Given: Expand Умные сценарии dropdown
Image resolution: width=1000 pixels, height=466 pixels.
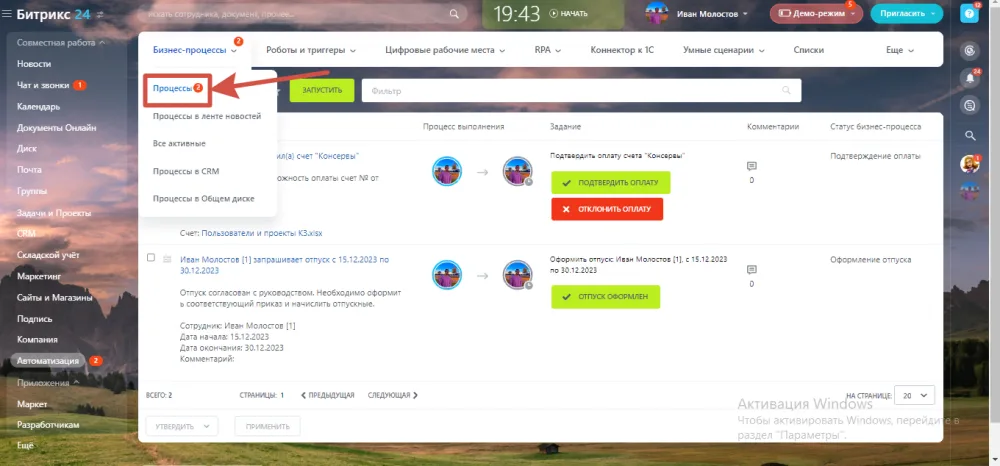Looking at the screenshot, I should pos(723,50).
